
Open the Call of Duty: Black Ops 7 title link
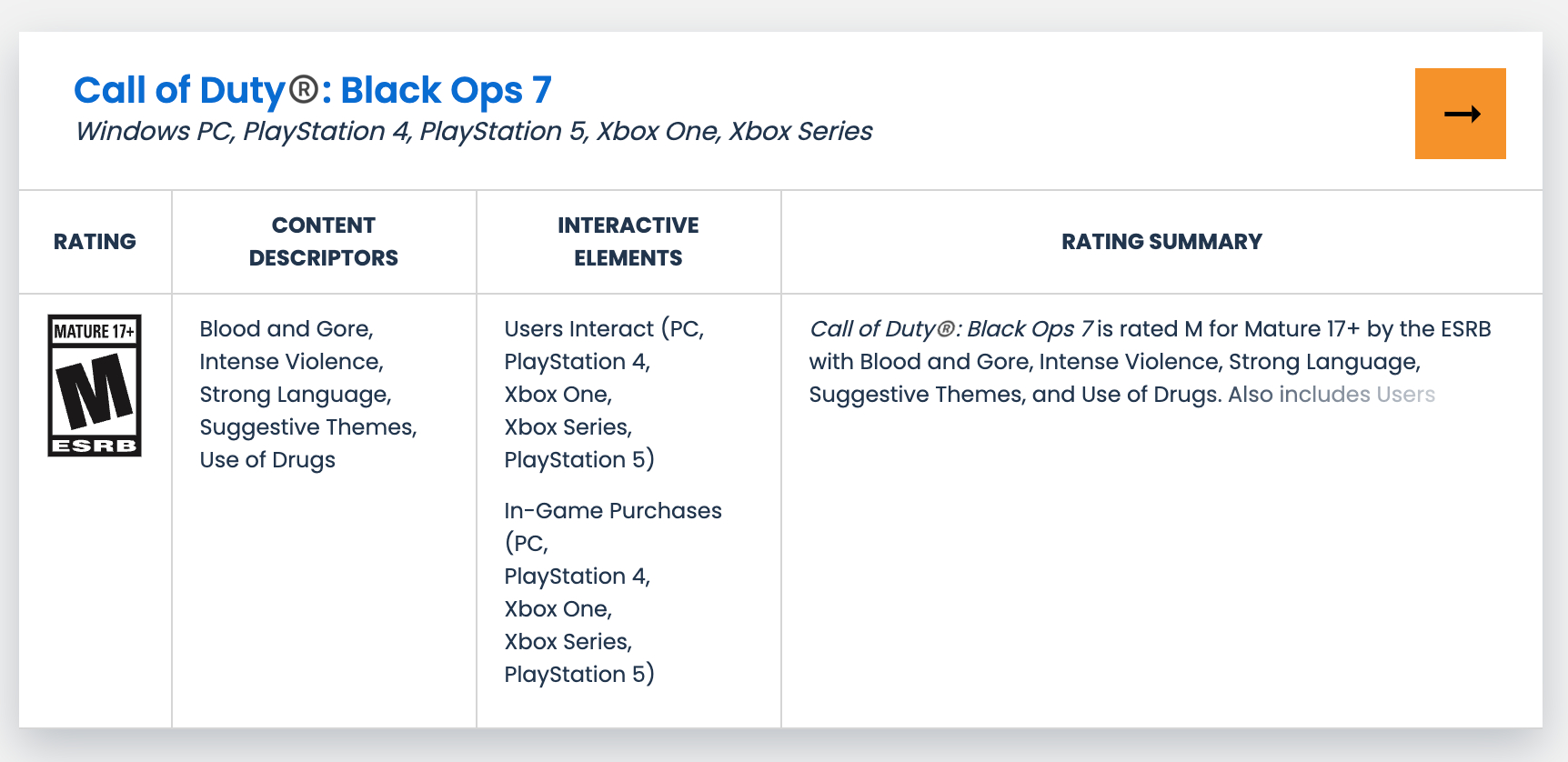coord(313,90)
